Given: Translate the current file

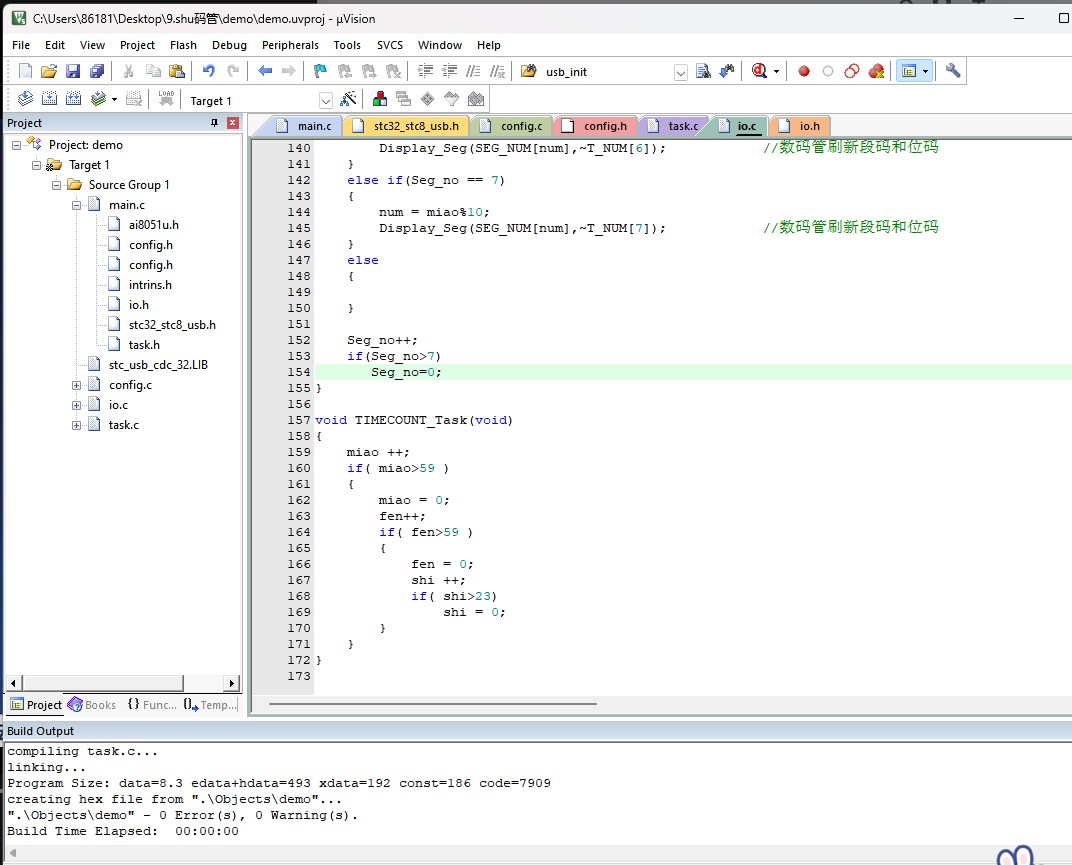Looking at the screenshot, I should [x=25, y=99].
